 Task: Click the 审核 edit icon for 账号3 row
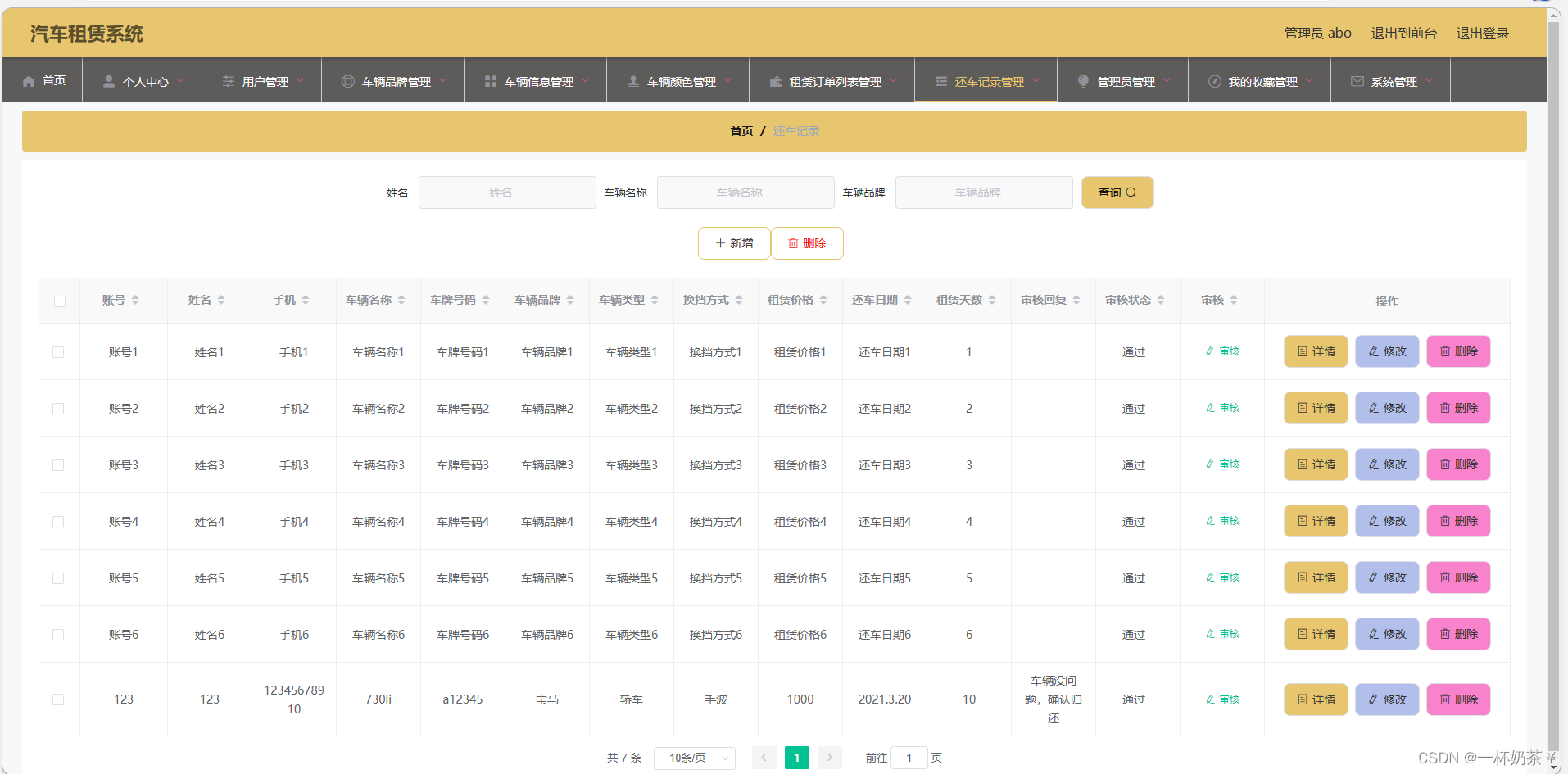point(1210,464)
